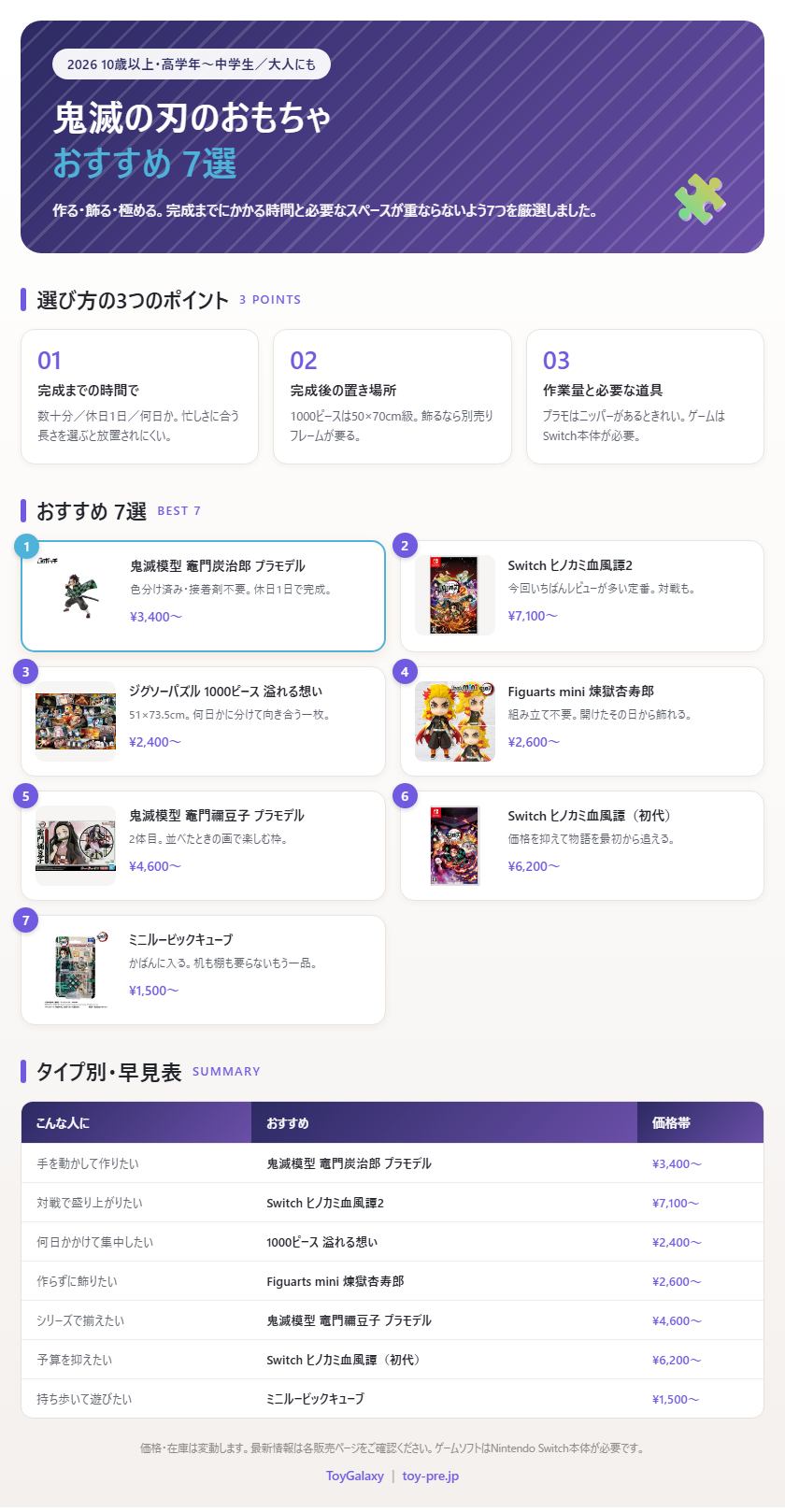Open the 竈門炭治郎 プラモデル product thumbnail

pyautogui.click(x=77, y=596)
